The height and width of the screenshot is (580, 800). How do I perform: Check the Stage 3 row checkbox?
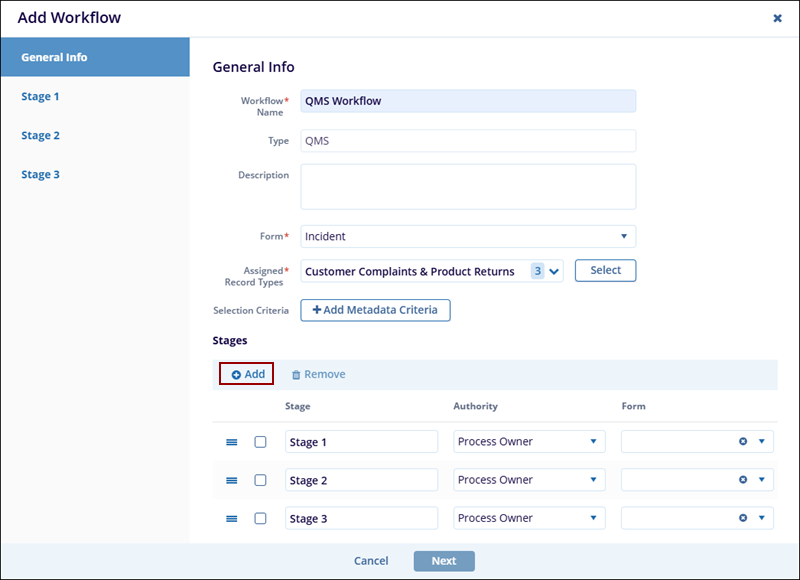point(261,519)
